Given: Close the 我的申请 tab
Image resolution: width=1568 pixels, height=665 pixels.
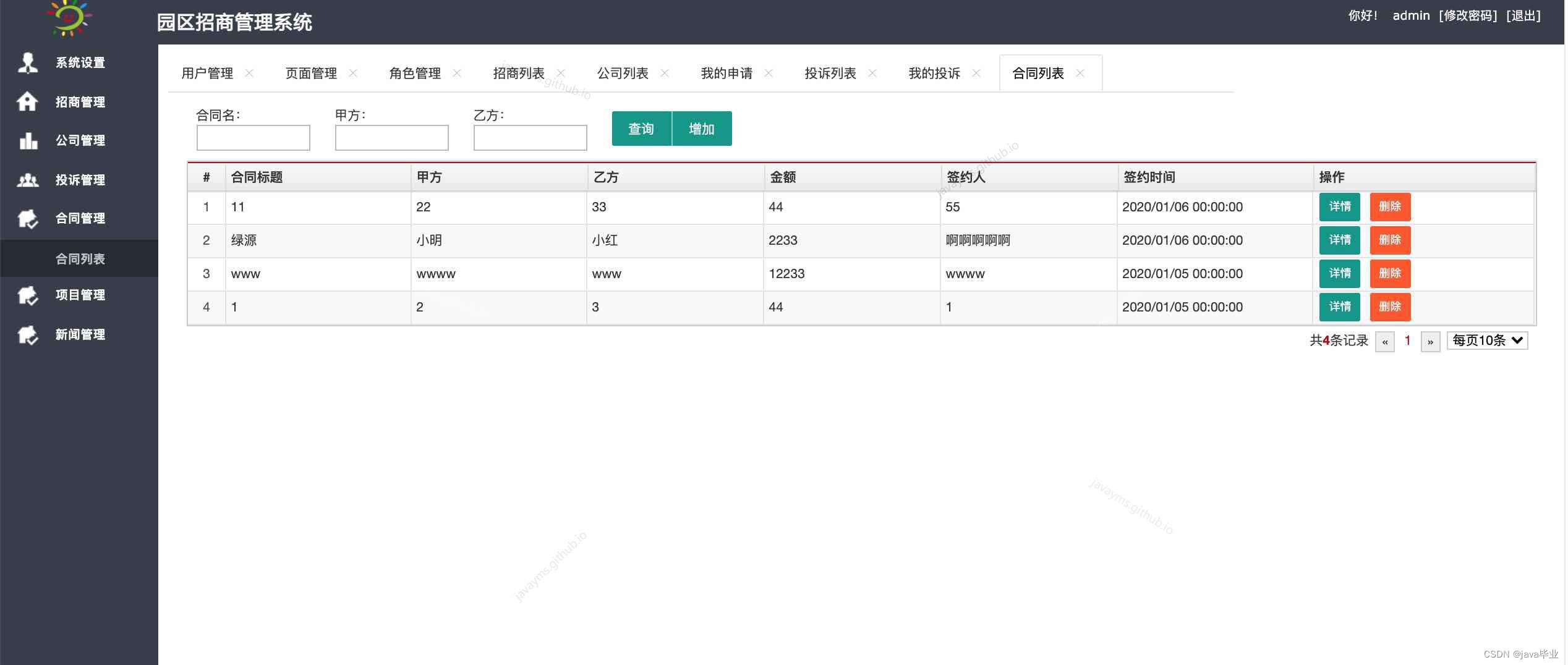Looking at the screenshot, I should (769, 73).
